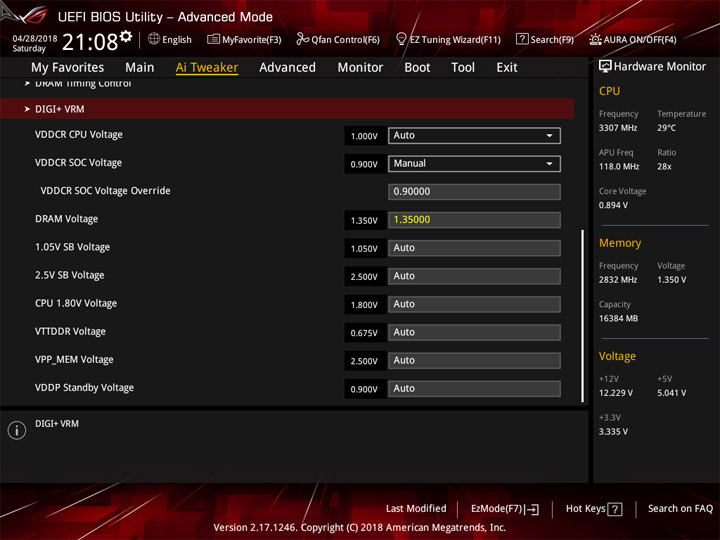Open the Tool tab
The height and width of the screenshot is (540, 720).
pos(463,68)
